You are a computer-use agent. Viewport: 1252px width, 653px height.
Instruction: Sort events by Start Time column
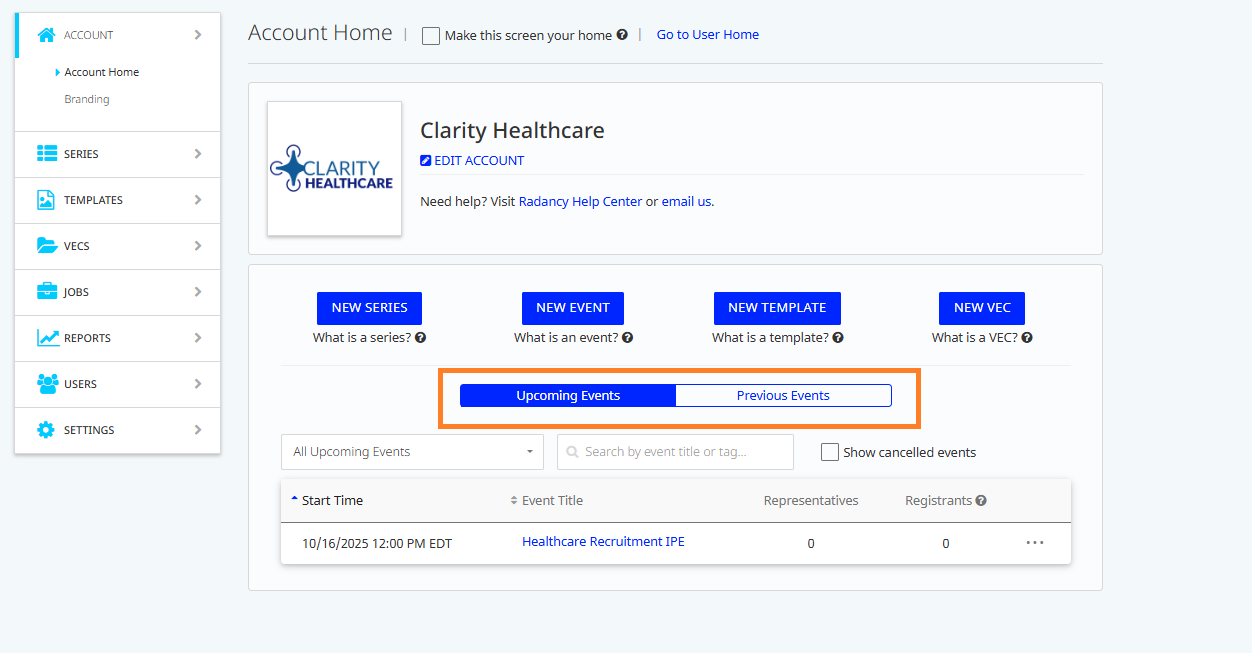click(332, 501)
